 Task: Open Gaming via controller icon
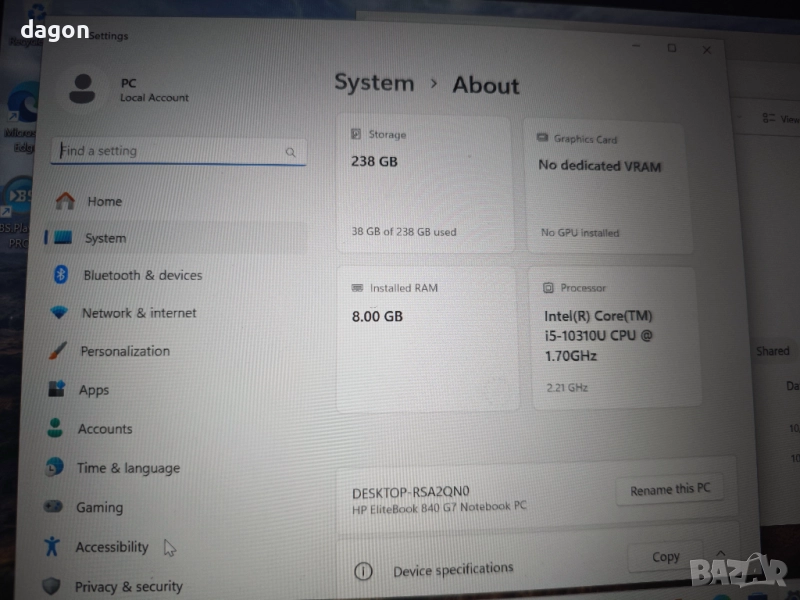(54, 507)
